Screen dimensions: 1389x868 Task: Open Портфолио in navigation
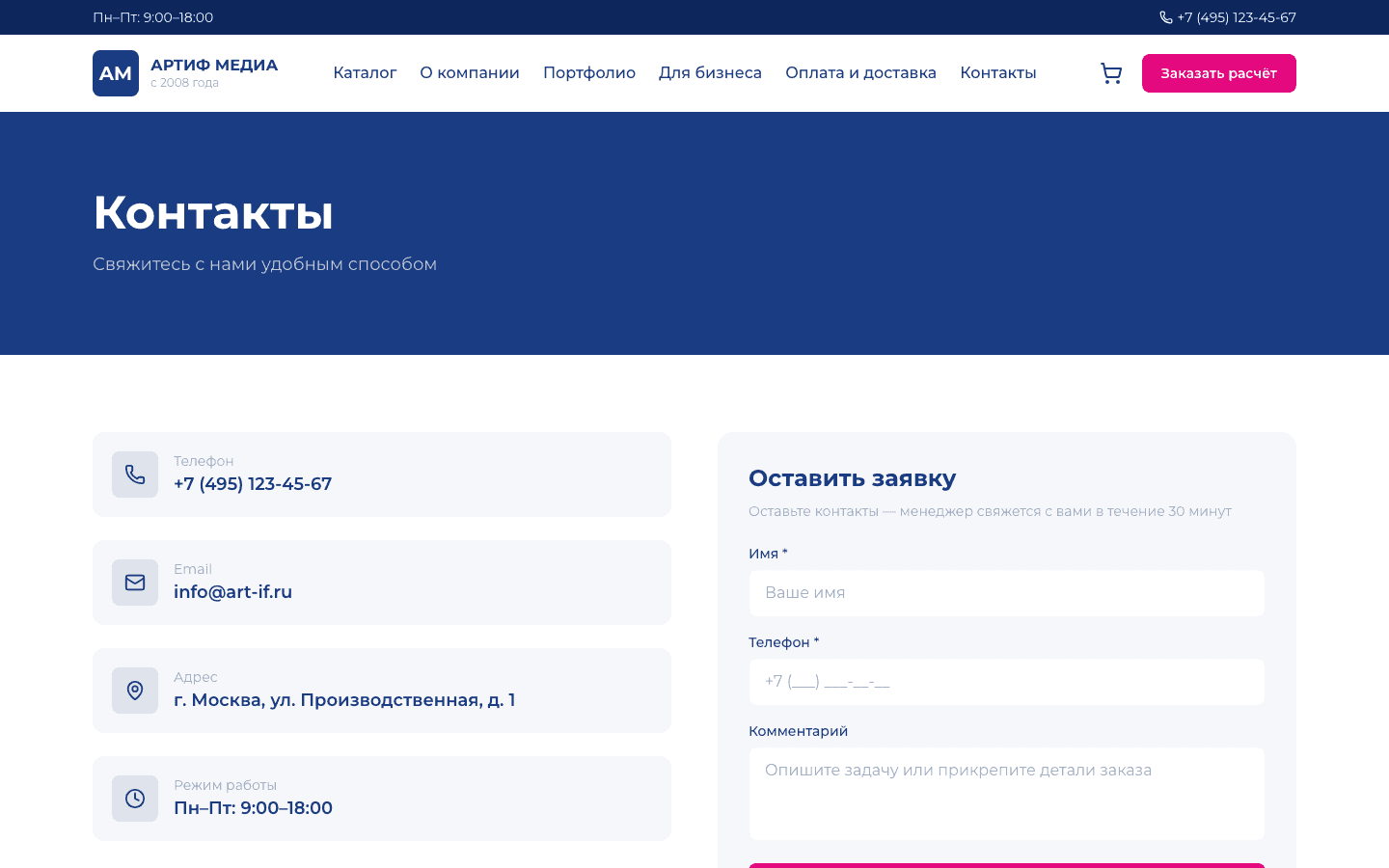pos(589,73)
